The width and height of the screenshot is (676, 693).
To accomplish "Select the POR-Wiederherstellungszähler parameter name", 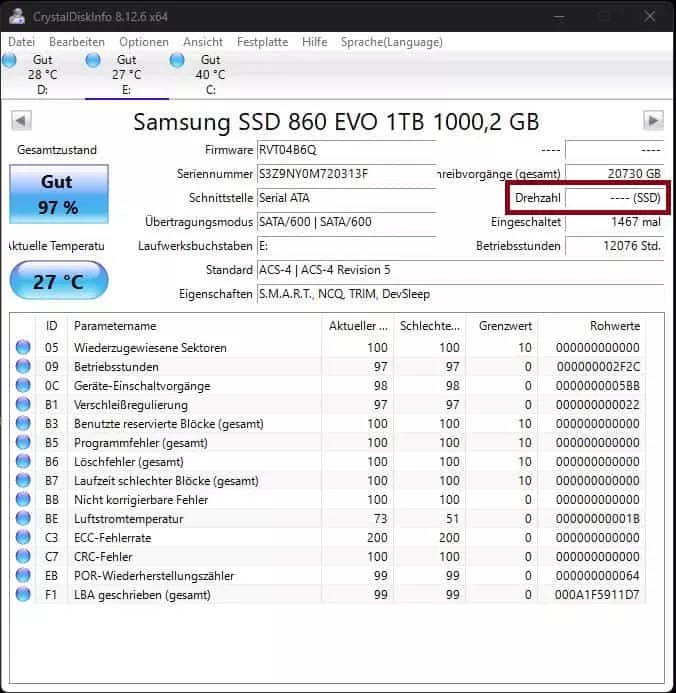I will [x=154, y=576].
